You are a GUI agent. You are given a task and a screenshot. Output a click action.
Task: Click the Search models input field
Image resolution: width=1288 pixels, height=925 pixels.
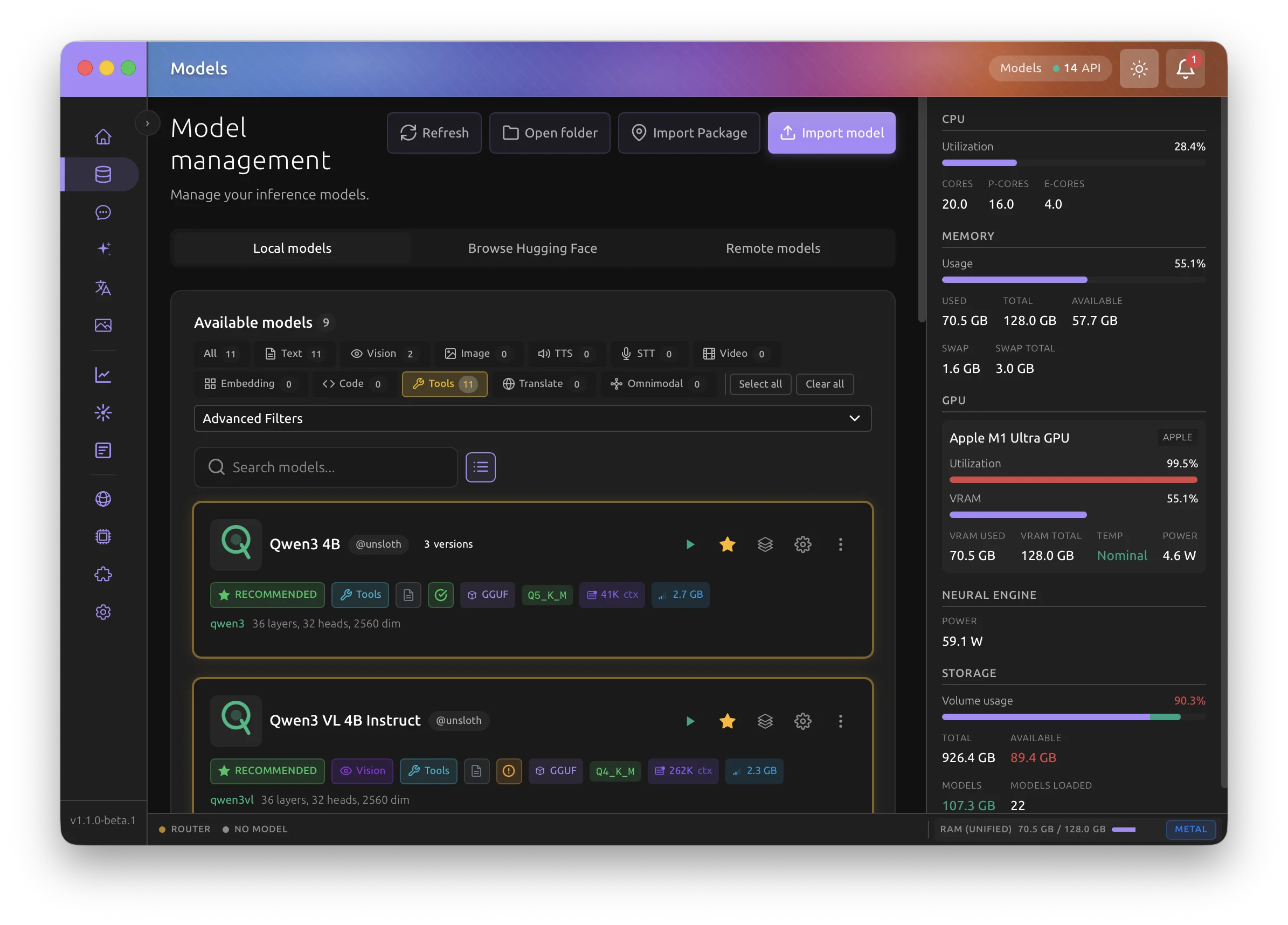[x=335, y=467]
